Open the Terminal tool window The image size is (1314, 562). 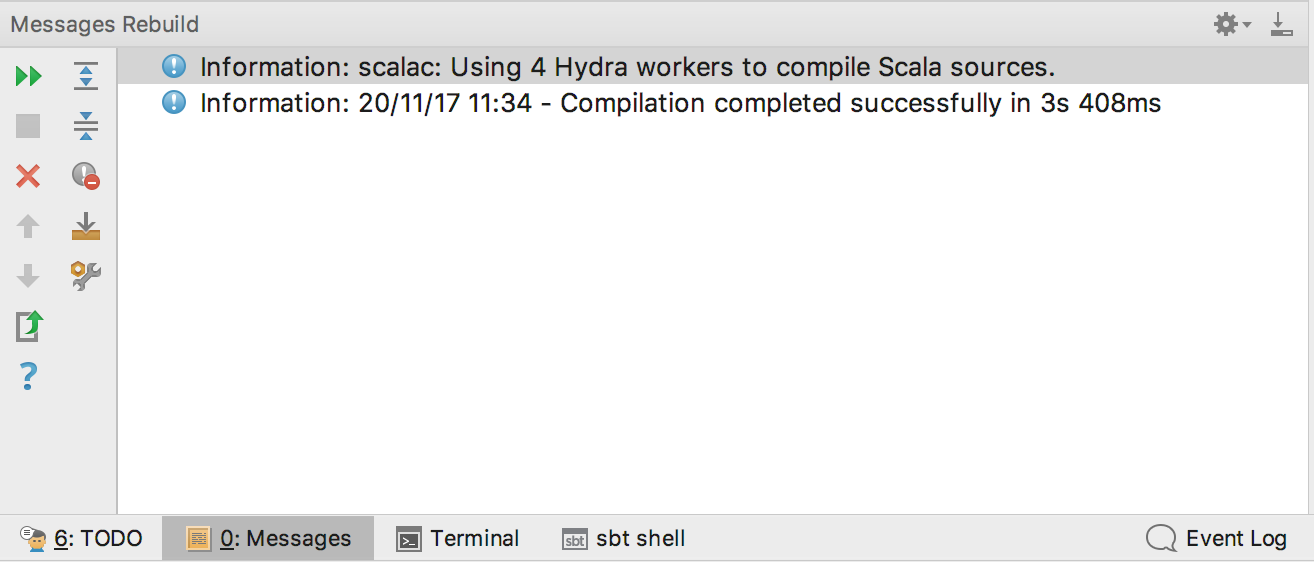click(x=458, y=538)
